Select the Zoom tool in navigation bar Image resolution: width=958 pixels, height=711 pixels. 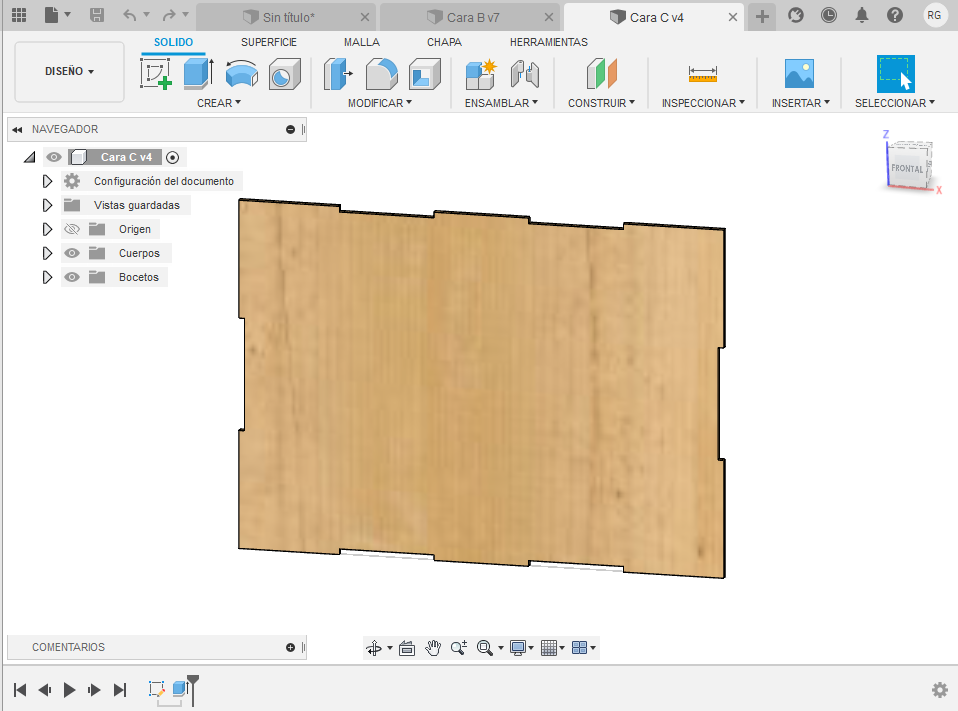459,648
